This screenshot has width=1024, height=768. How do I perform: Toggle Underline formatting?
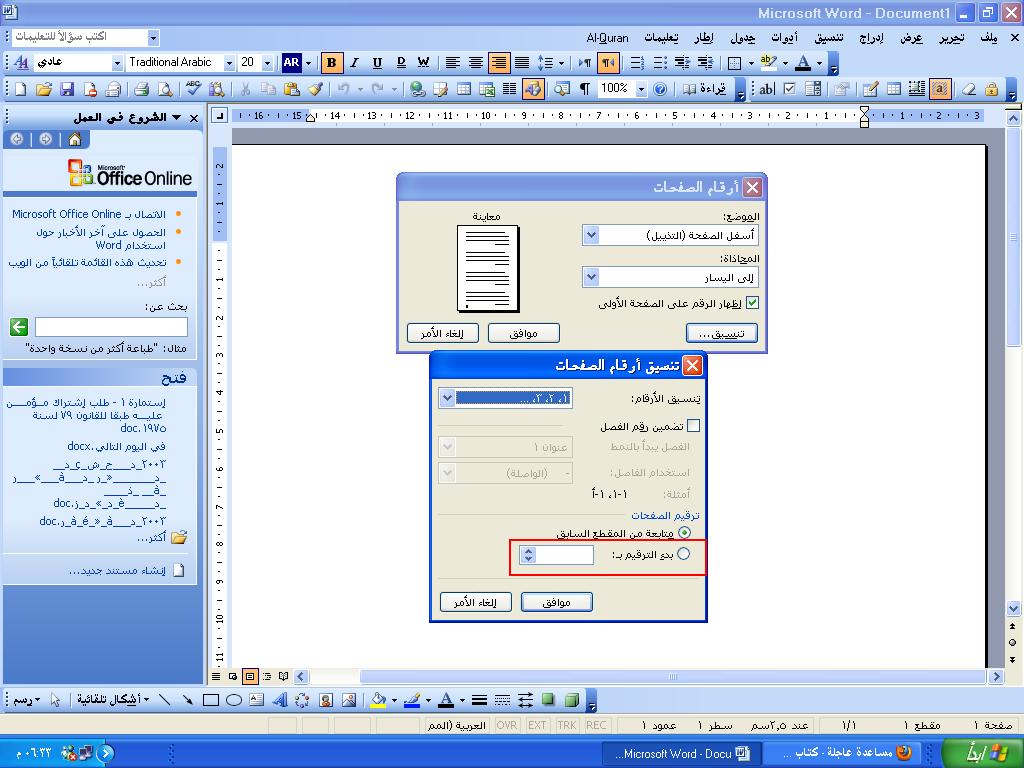coord(377,63)
